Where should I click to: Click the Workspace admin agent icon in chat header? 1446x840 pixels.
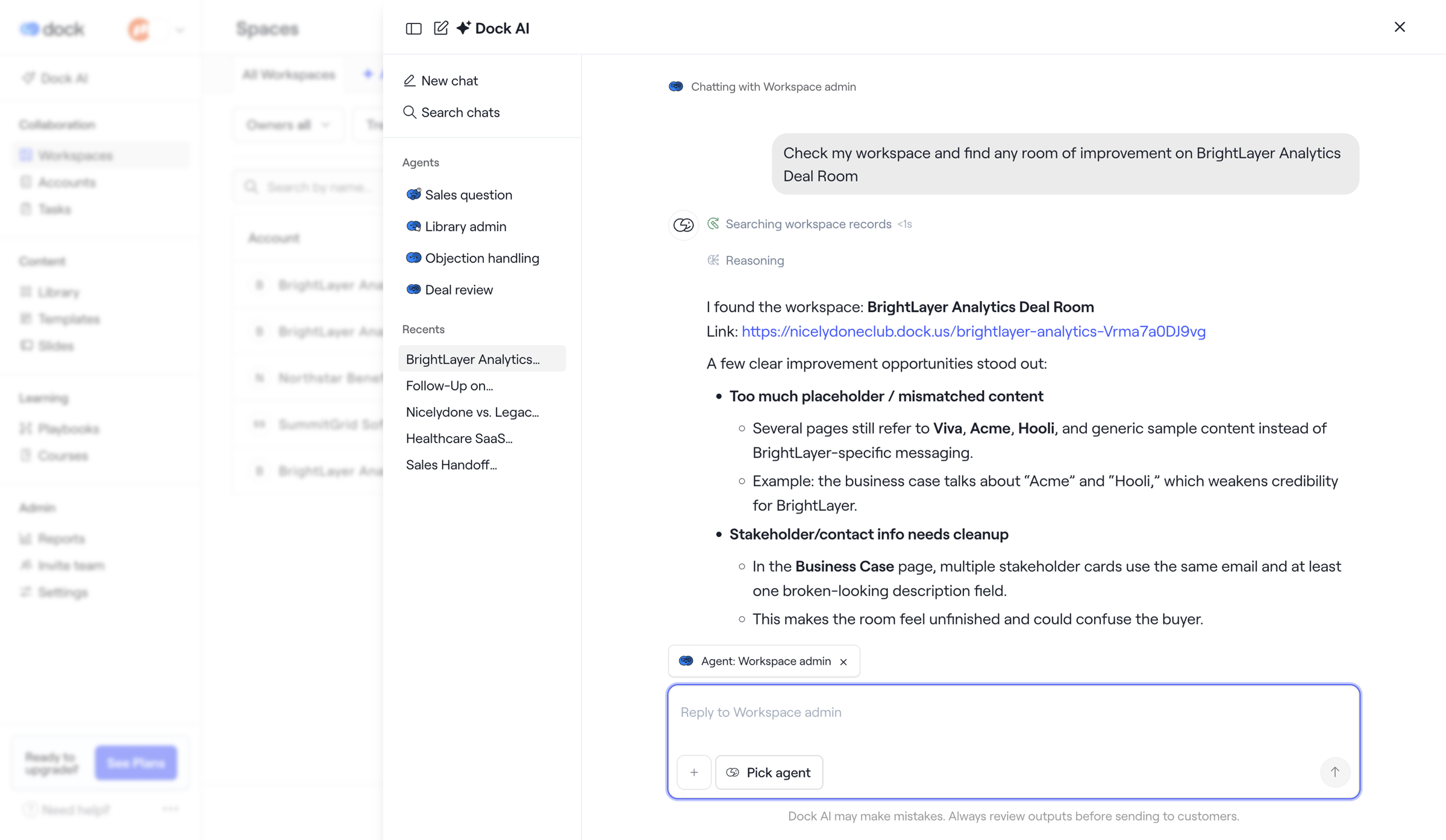(x=676, y=87)
